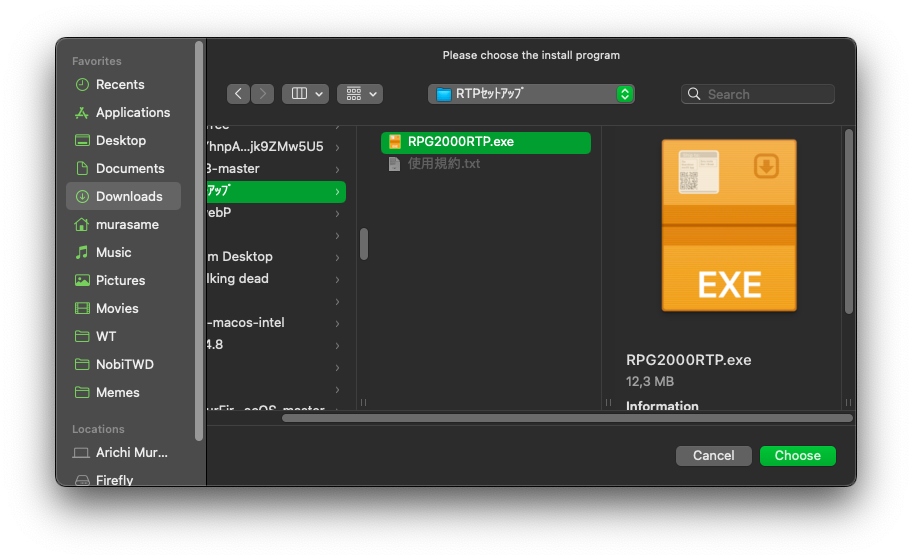Select Pictures in the sidebar
This screenshot has width=912, height=560.
120,281
